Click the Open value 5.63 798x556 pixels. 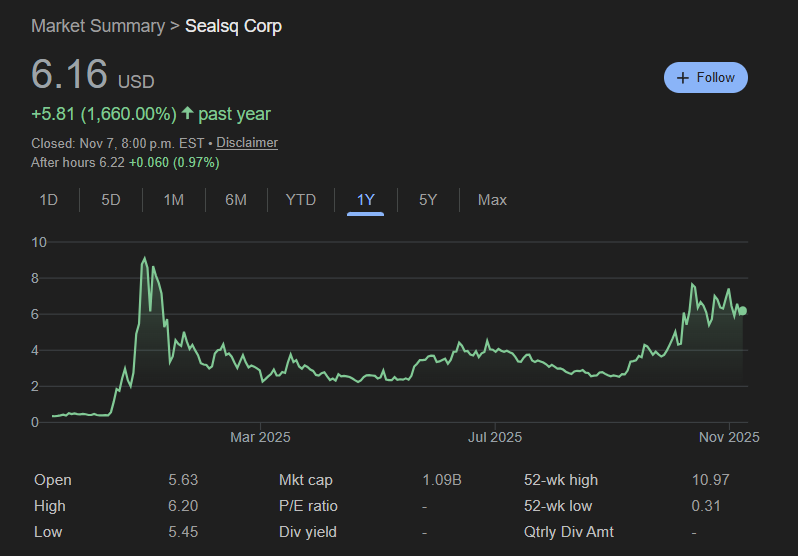[x=183, y=480]
